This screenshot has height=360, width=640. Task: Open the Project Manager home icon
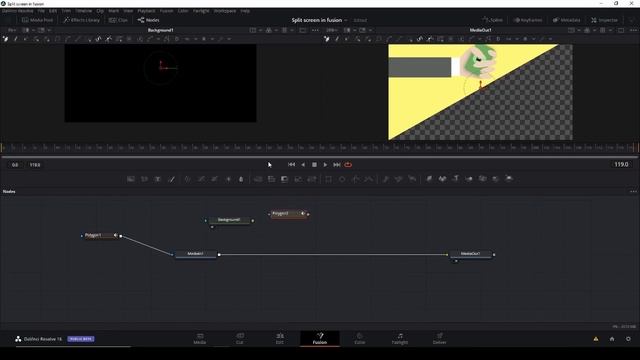pos(612,339)
